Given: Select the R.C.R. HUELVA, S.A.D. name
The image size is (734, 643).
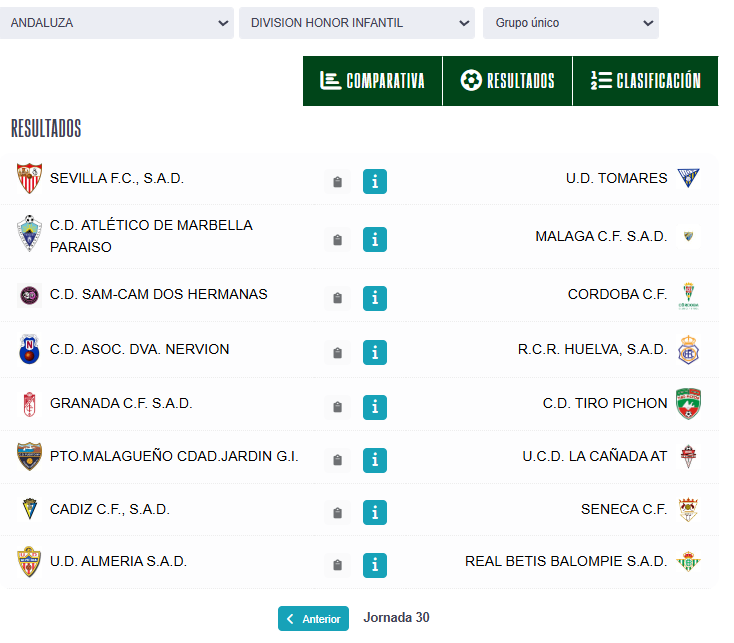Looking at the screenshot, I should point(593,350).
